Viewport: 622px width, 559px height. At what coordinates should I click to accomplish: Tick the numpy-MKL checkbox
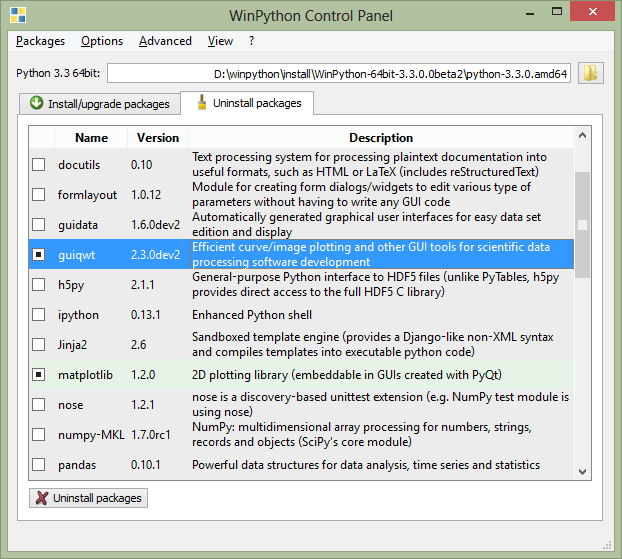pyautogui.click(x=38, y=434)
